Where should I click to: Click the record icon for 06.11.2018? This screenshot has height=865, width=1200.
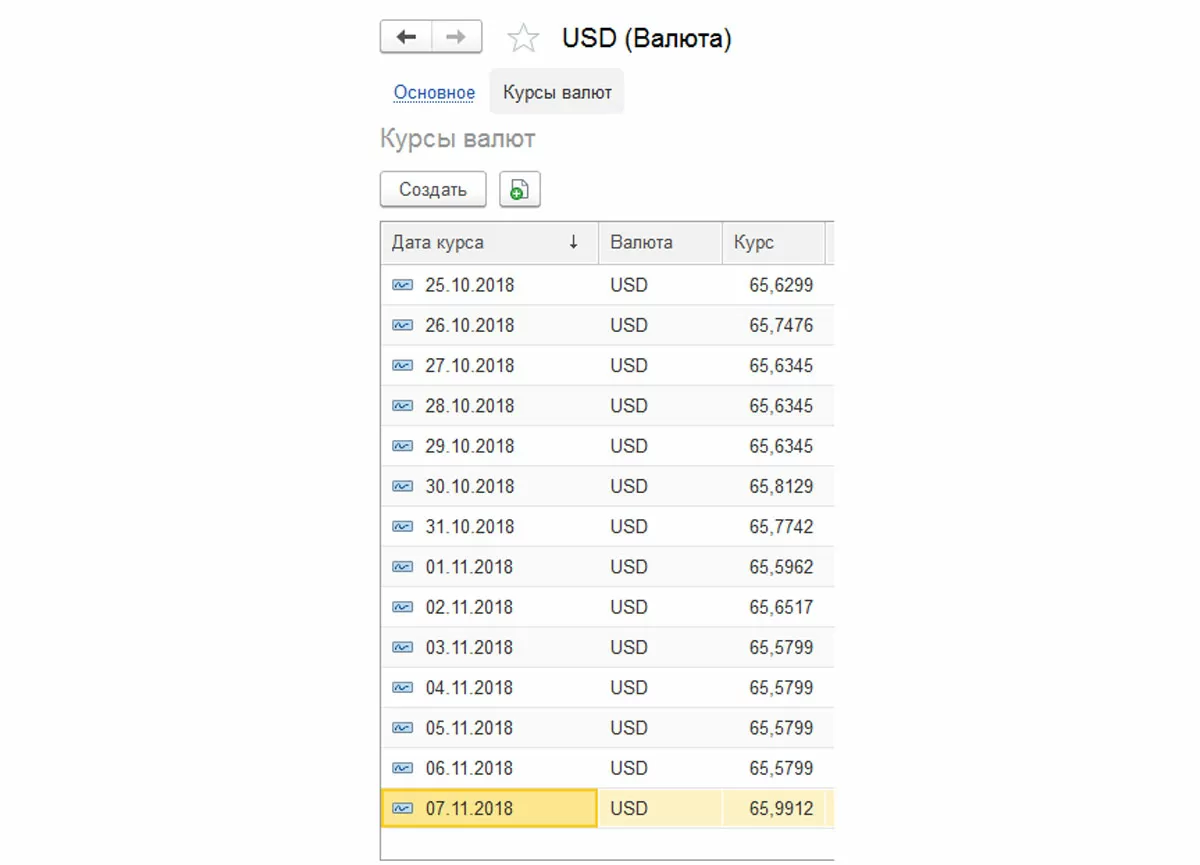(402, 768)
